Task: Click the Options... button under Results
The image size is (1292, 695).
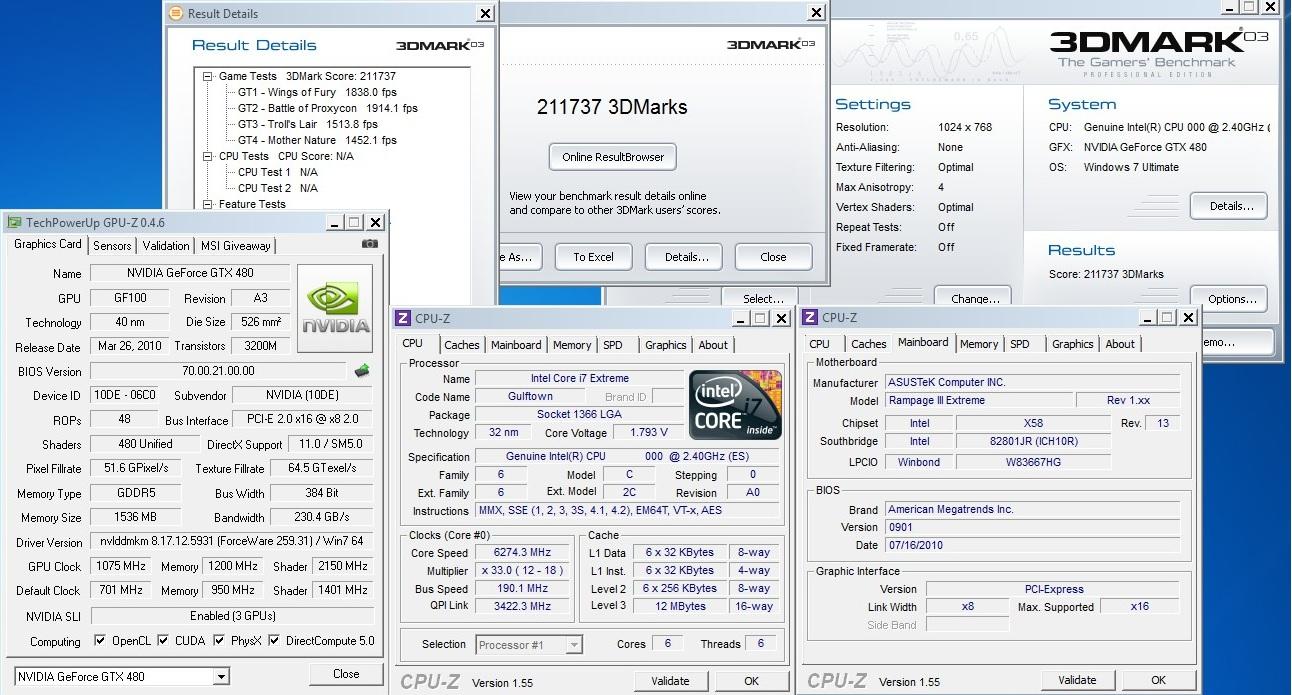Action: coord(1229,299)
